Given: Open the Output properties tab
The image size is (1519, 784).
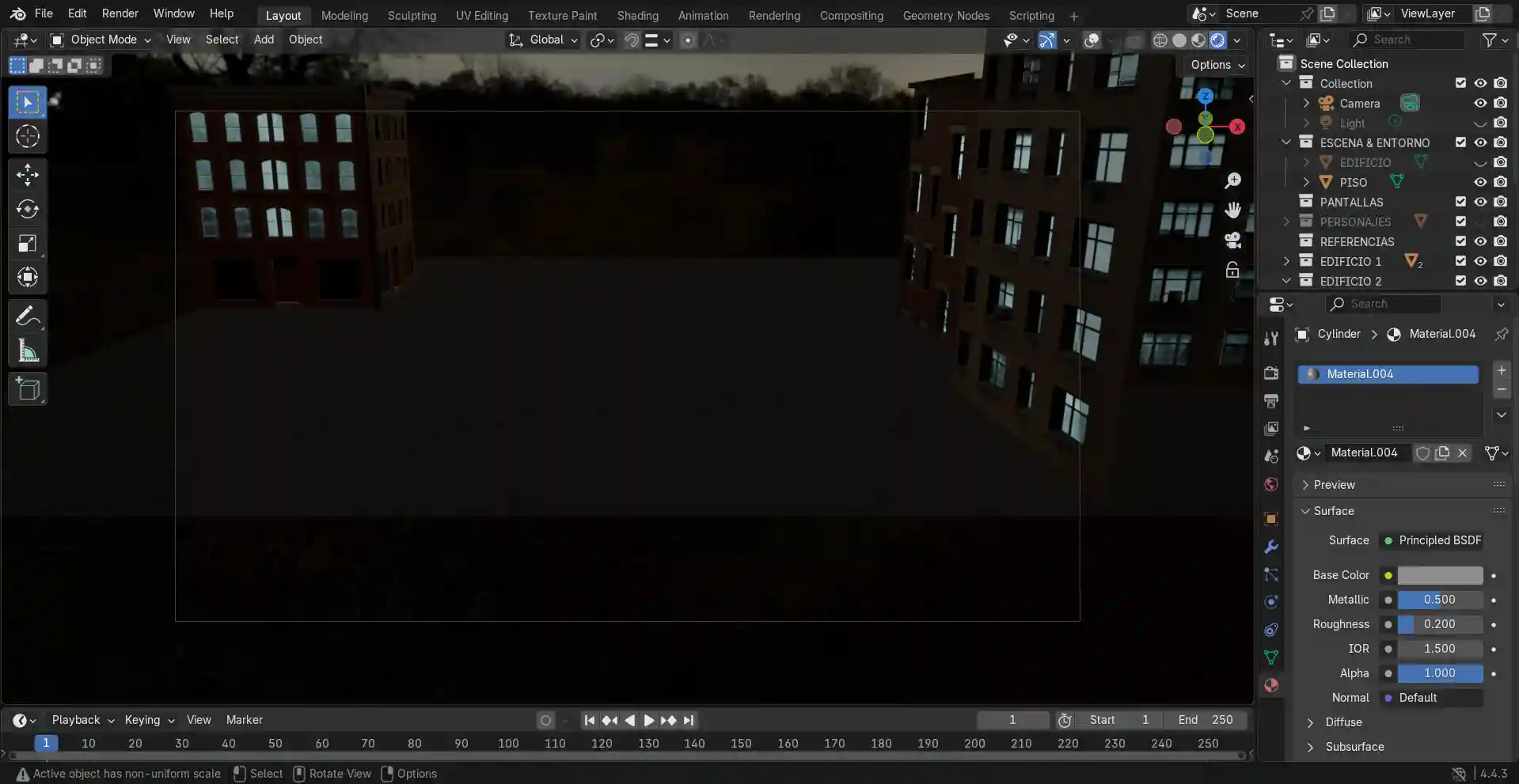Looking at the screenshot, I should (1271, 401).
